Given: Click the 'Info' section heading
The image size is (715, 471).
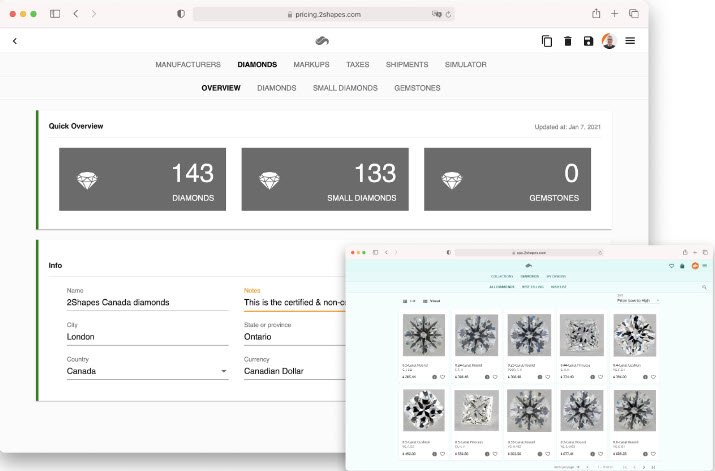Looking at the screenshot, I should pos(55,265).
